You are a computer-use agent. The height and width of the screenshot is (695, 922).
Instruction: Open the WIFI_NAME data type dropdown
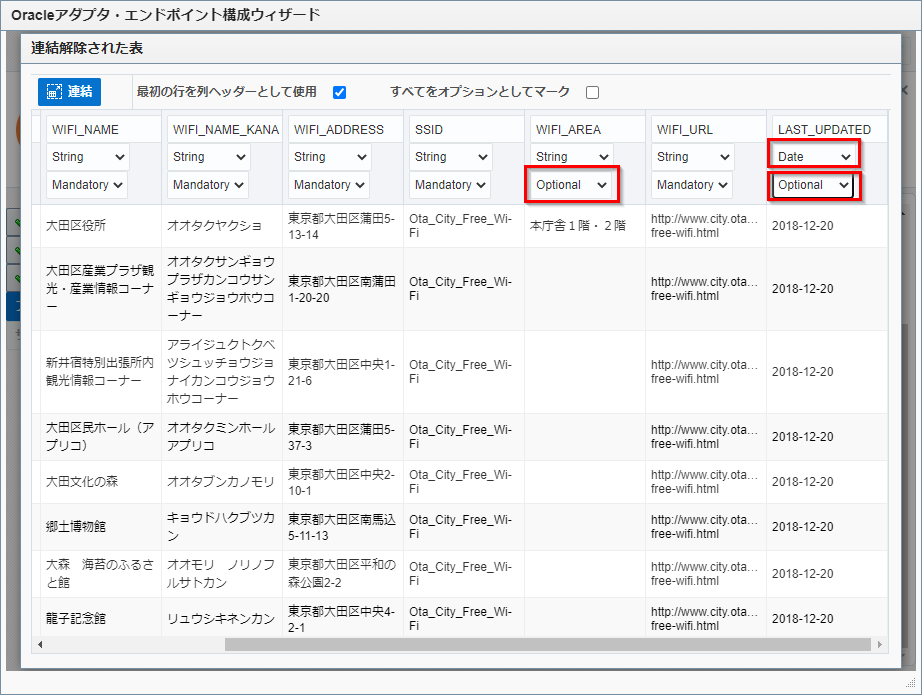(87, 157)
